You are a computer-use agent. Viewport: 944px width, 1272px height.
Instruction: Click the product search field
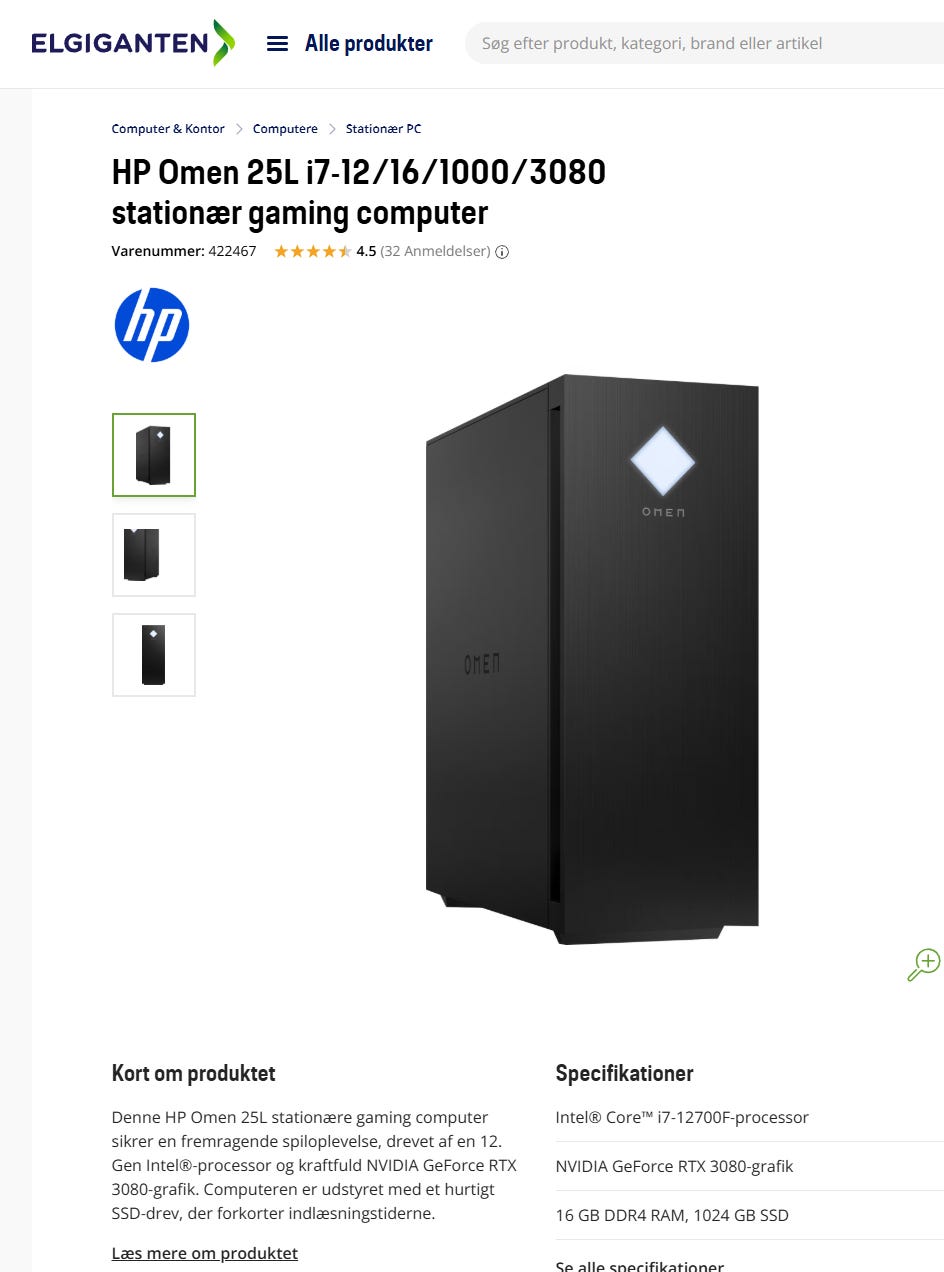click(x=704, y=44)
